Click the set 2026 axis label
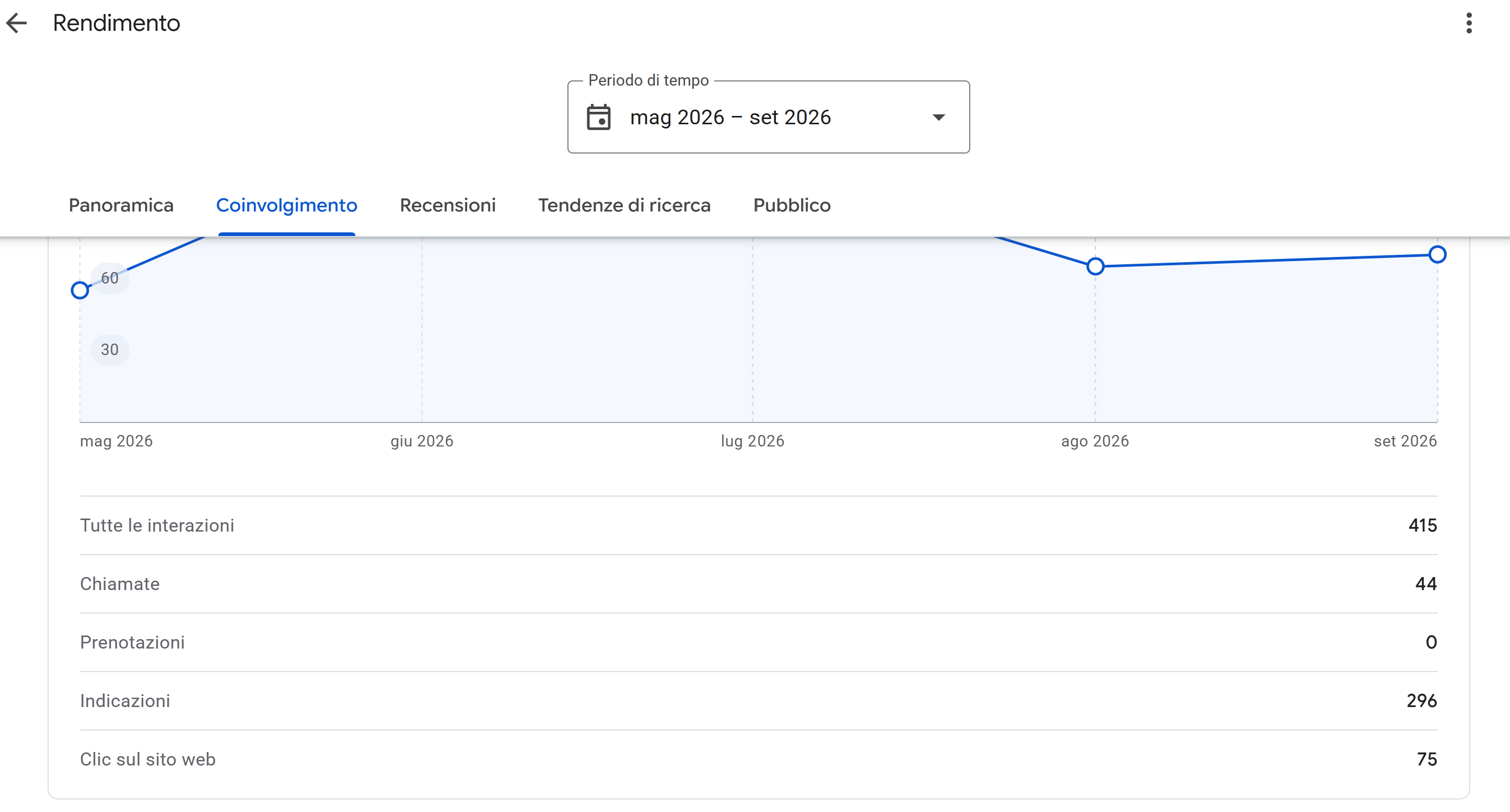1510x812 pixels. coord(1405,441)
